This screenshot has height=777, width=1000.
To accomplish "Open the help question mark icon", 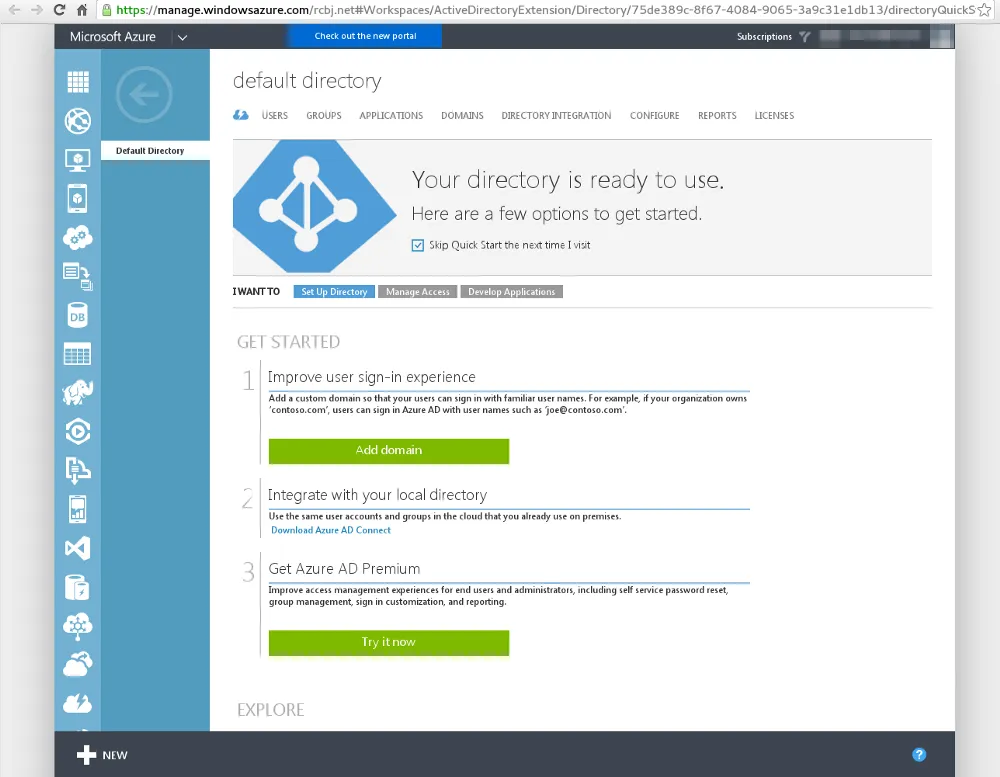I will click(919, 755).
